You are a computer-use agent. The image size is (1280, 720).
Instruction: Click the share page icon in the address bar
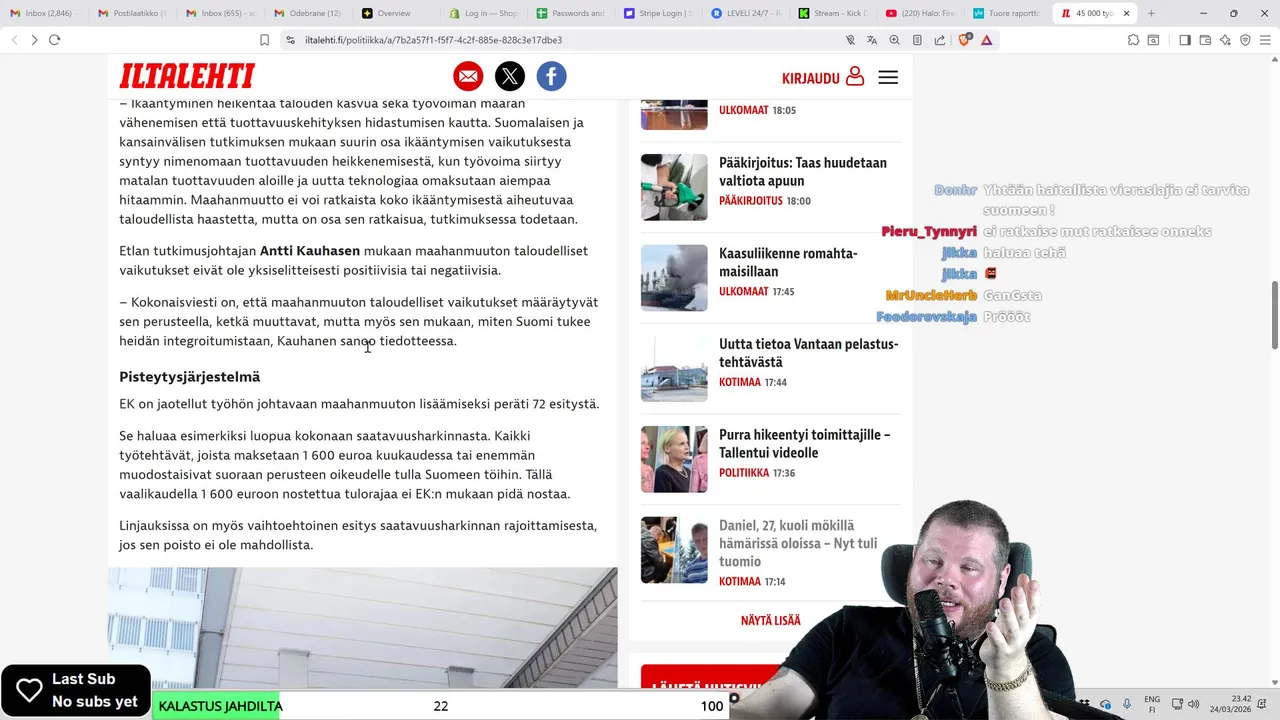(940, 40)
